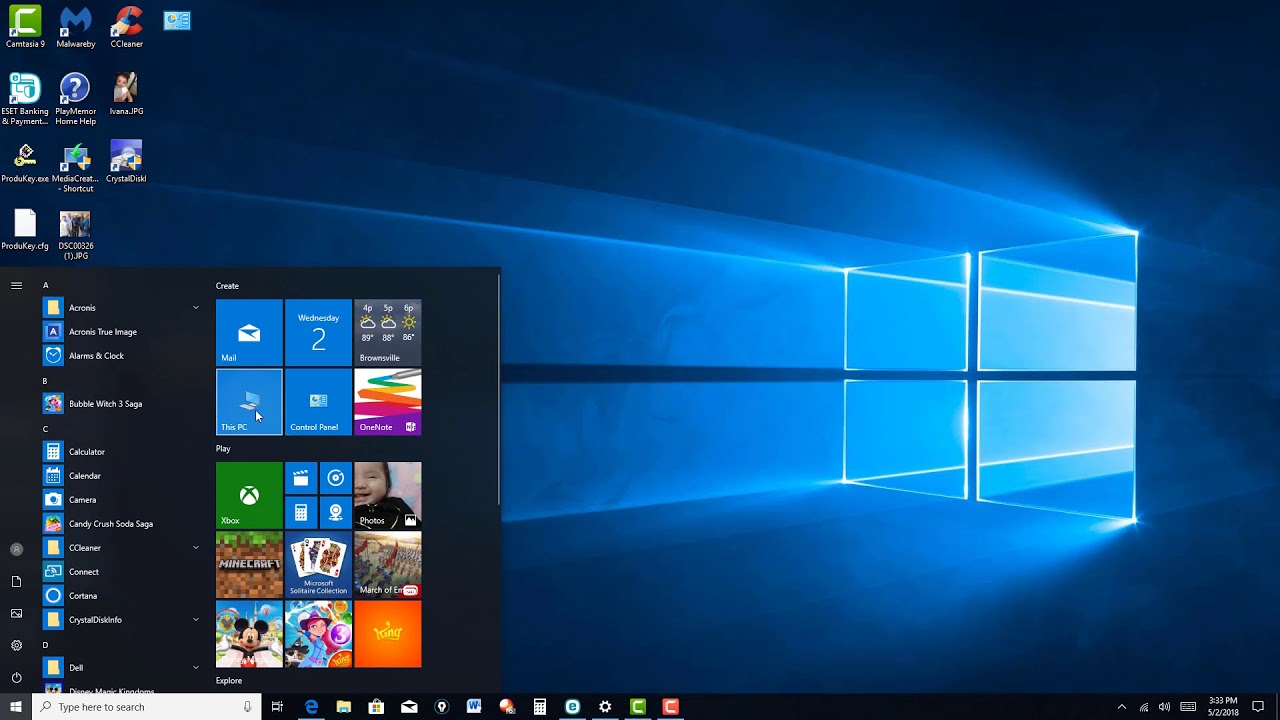Viewport: 1280px width, 720px height.
Task: Open the Calendar tile showing Wednesday 2
Action: tap(318, 333)
